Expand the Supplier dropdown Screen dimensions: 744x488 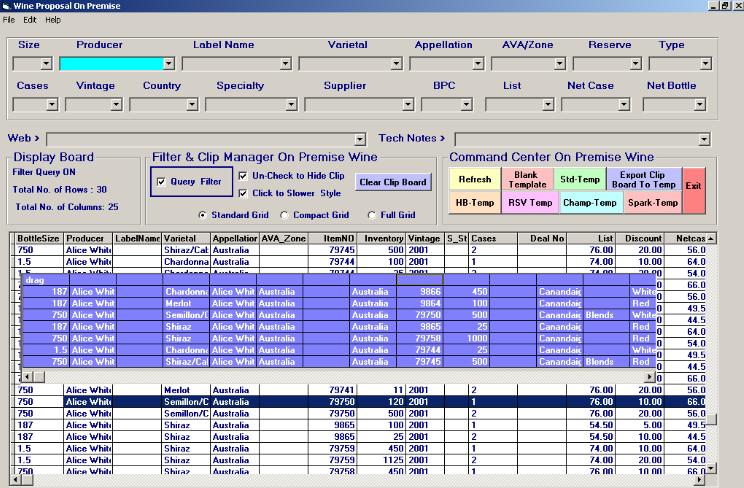(408, 104)
